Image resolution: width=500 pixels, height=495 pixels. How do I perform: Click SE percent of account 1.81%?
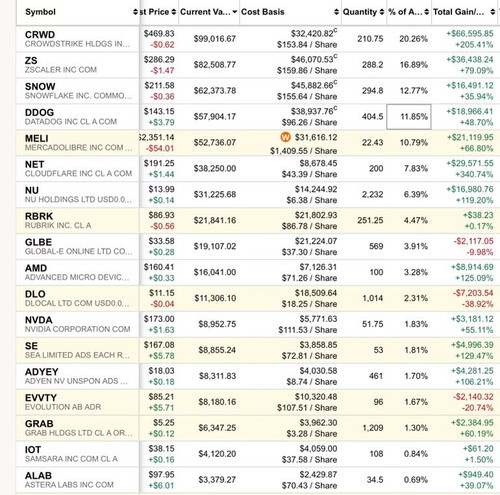(416, 350)
